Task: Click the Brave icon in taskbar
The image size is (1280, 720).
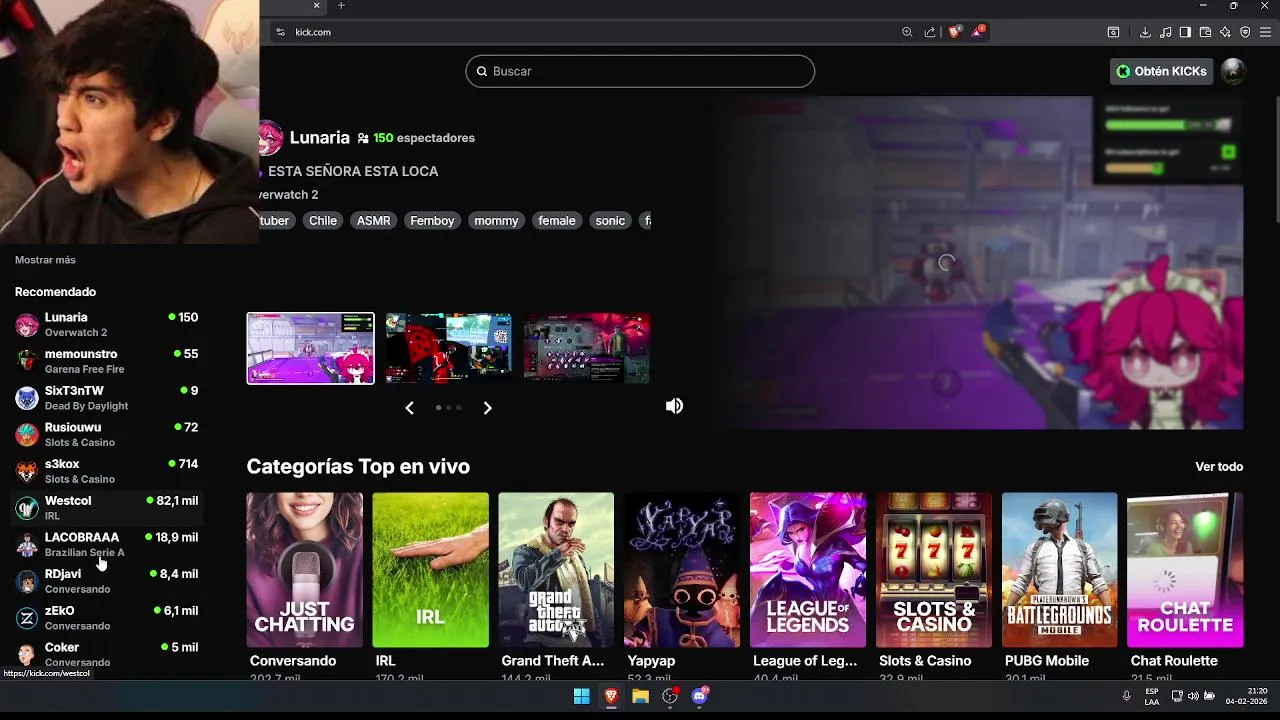Action: (611, 696)
